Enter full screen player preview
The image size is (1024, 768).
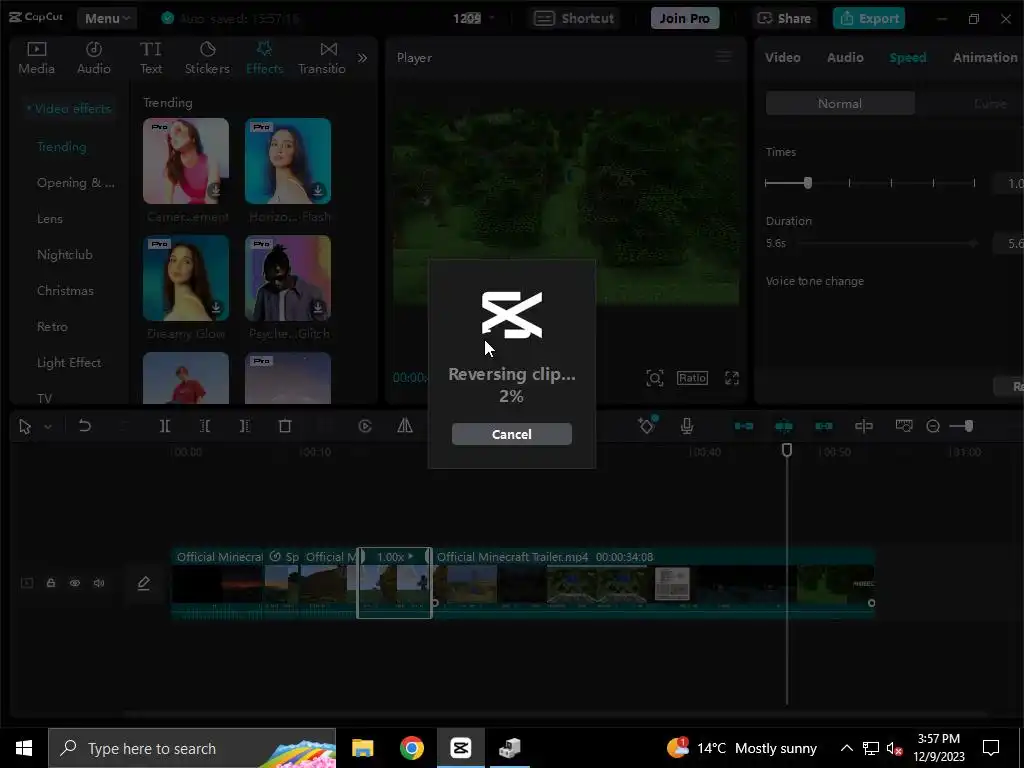732,378
